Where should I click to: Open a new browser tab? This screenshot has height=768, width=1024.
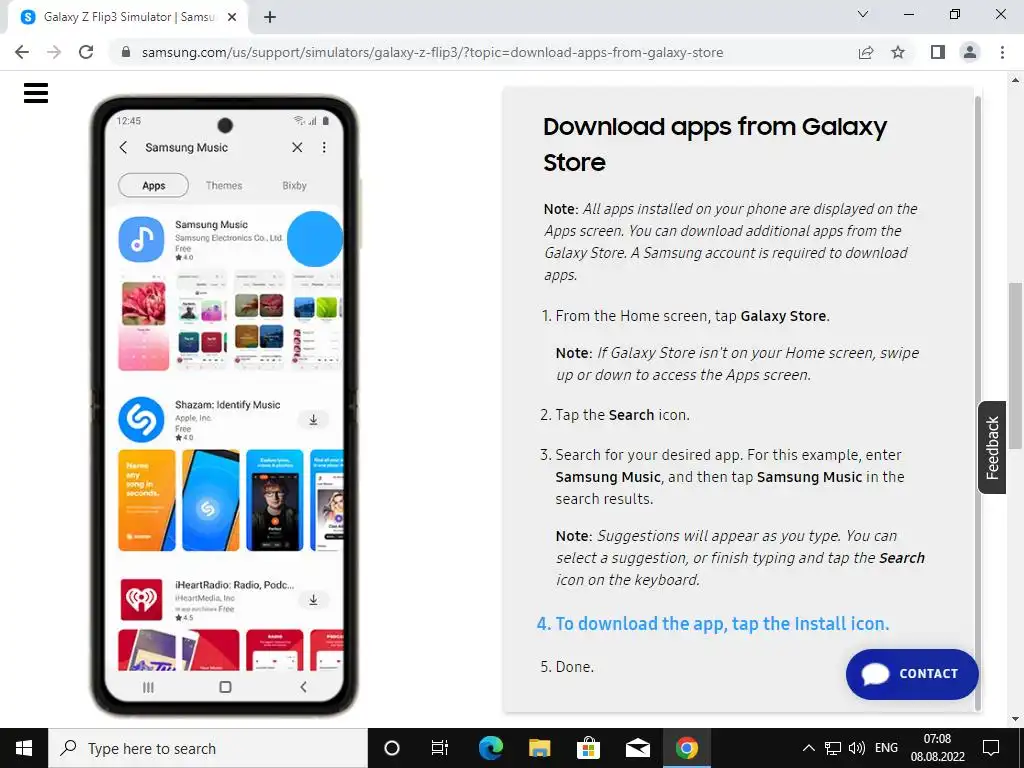[x=270, y=17]
